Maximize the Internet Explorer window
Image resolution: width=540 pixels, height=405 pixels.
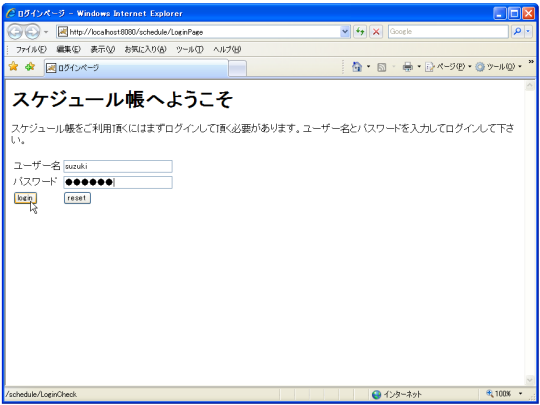pyautogui.click(x=514, y=14)
